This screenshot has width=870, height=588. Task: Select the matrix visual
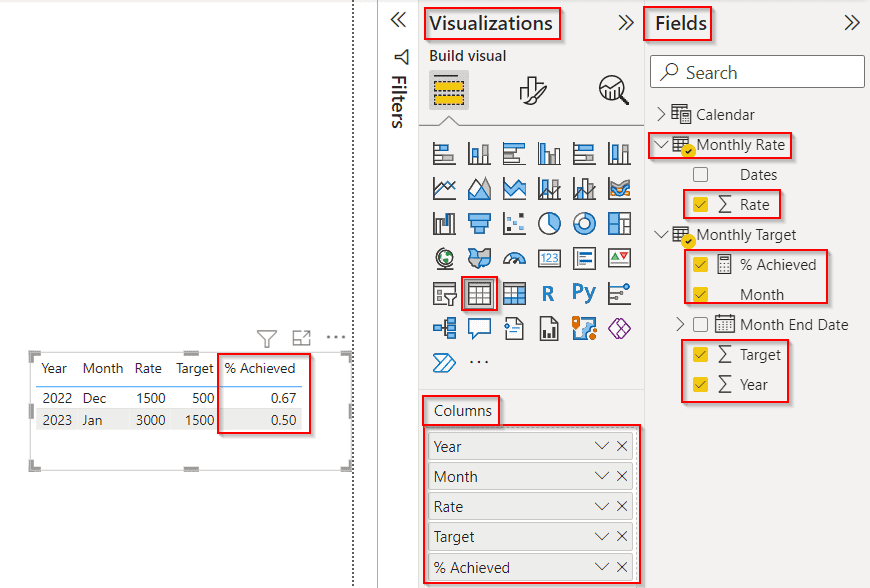(x=514, y=293)
